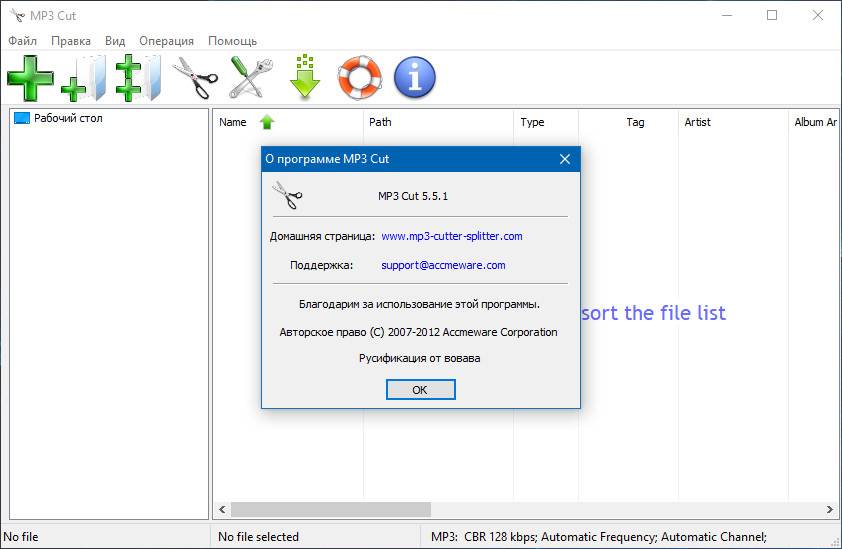Click the add folder icon with single plus
Image resolution: width=842 pixels, height=549 pixels.
[84, 78]
